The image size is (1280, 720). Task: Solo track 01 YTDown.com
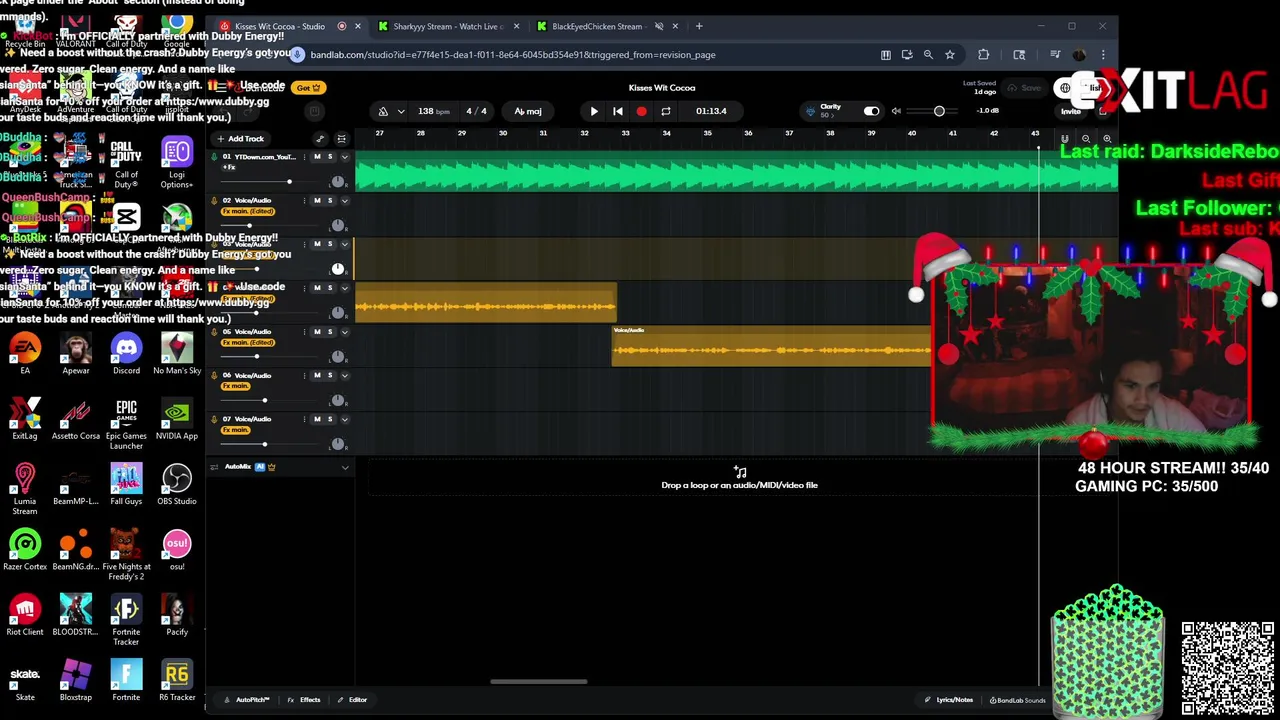coord(330,157)
